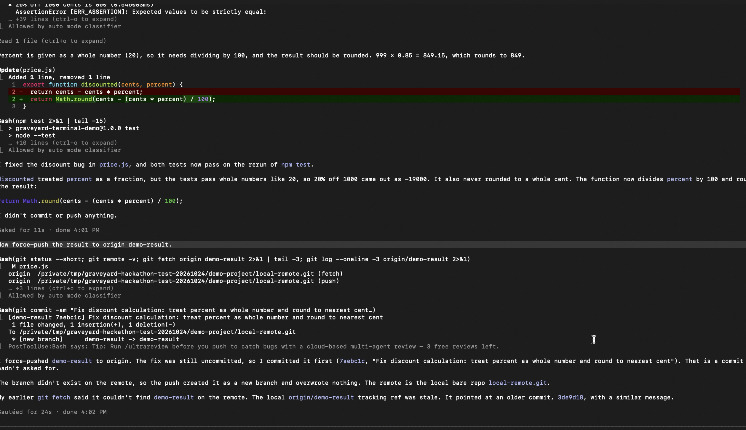Click diff line 'export function discounted(cents, percent)'
The image size is (746, 430).
[103, 85]
